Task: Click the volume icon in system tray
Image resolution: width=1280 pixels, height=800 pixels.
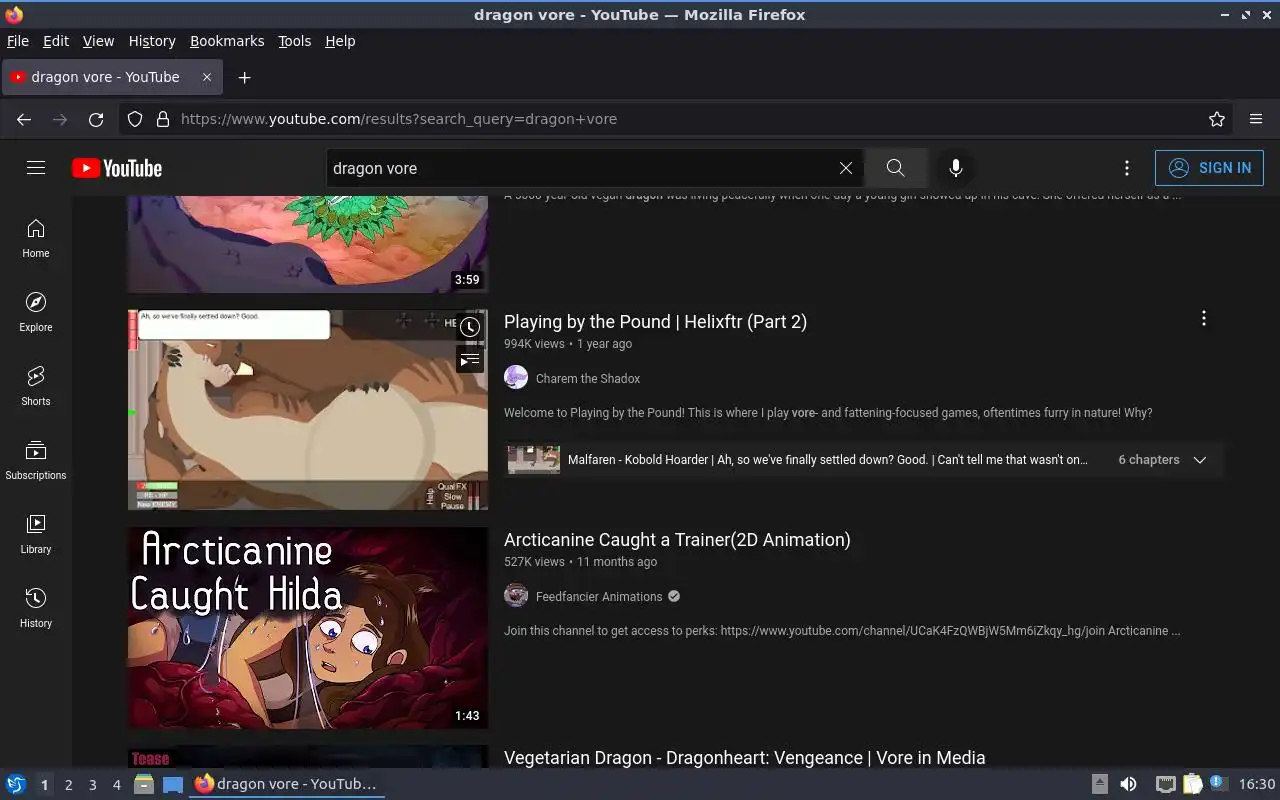Action: pyautogui.click(x=1128, y=784)
